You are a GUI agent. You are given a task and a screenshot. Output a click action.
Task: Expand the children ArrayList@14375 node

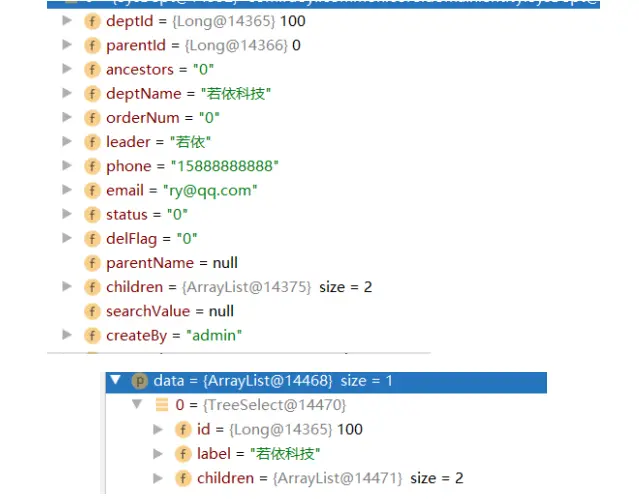67,287
